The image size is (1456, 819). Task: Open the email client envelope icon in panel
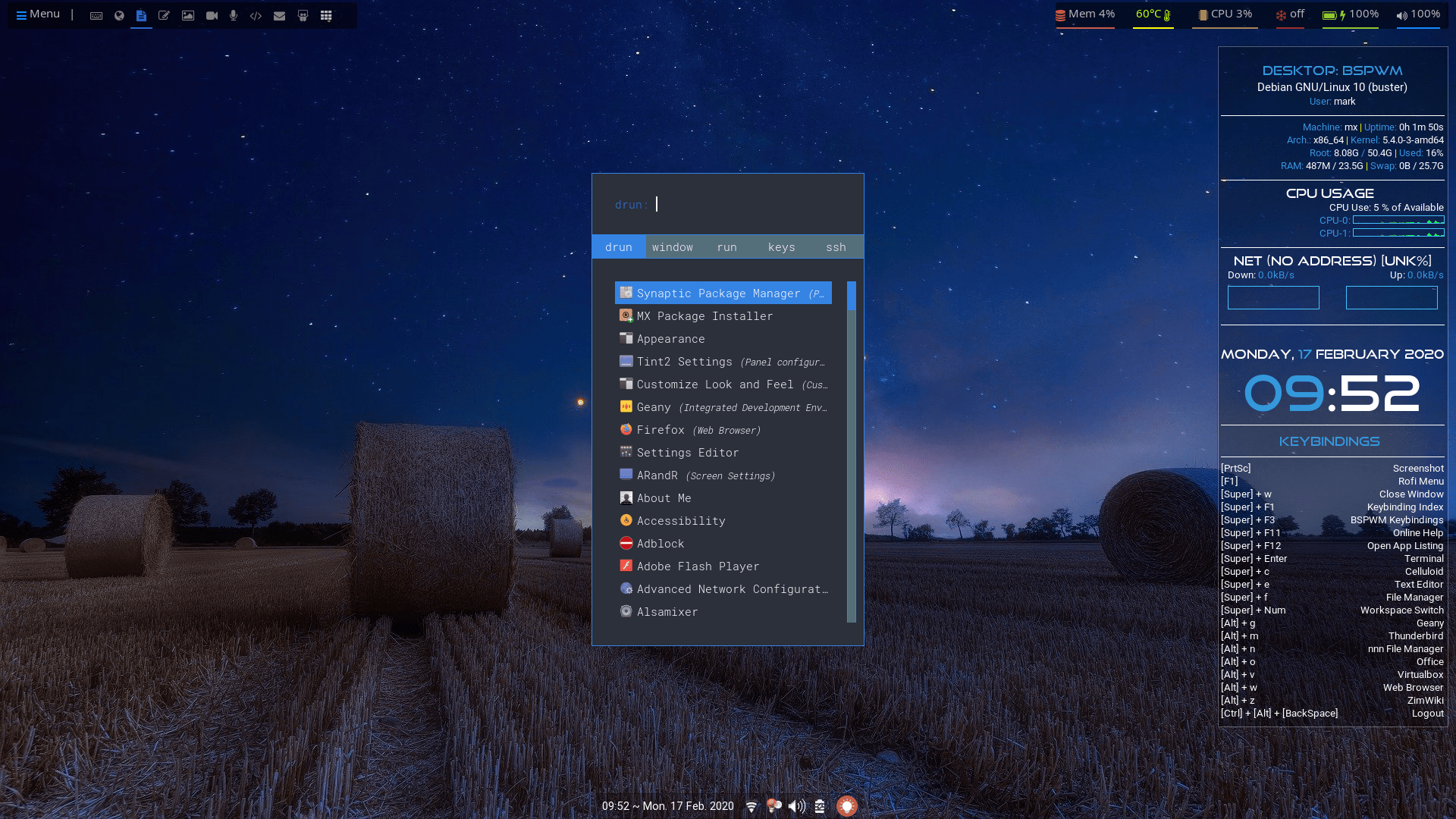[x=279, y=15]
